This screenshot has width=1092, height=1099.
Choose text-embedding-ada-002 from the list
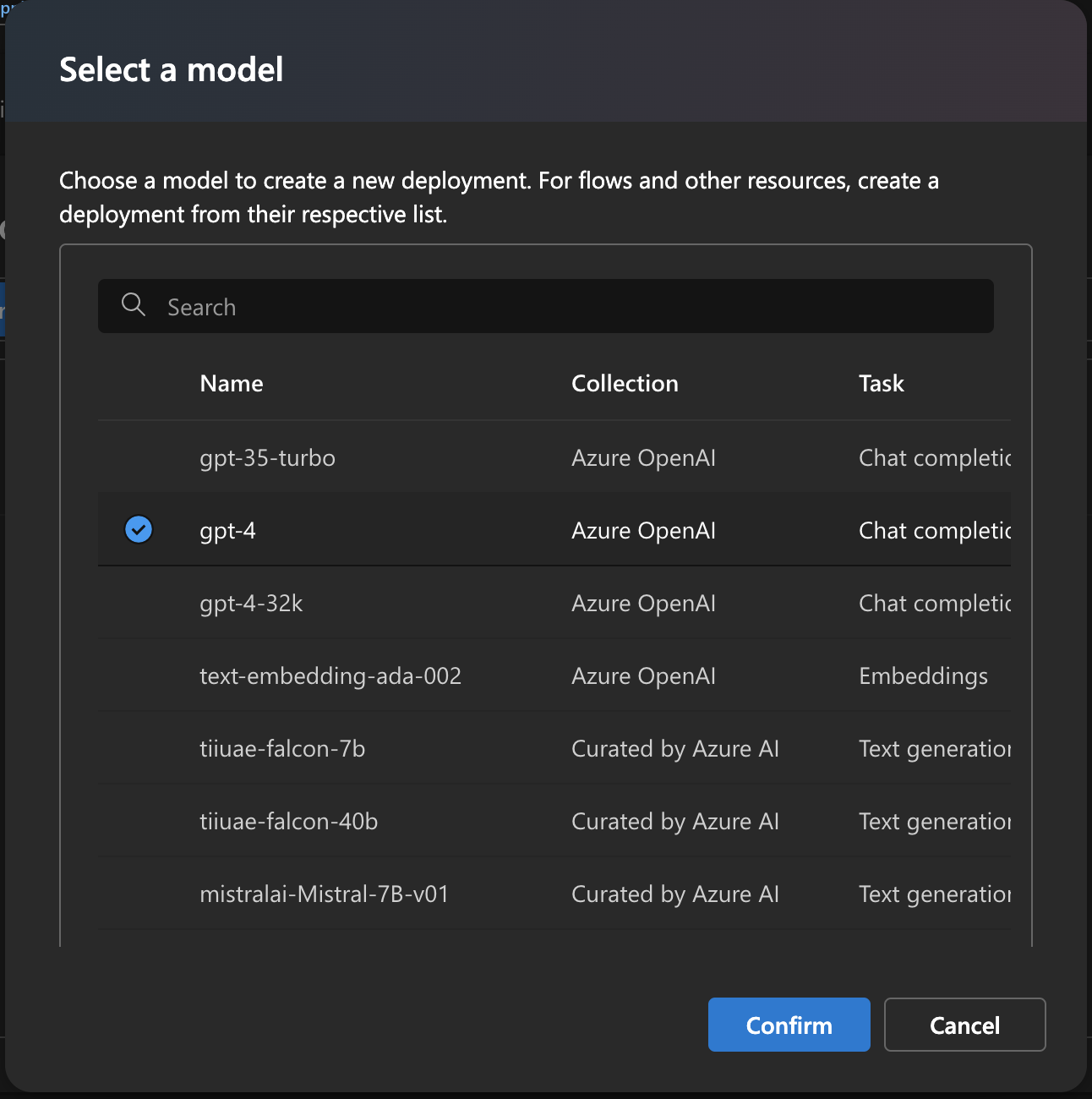tap(330, 676)
